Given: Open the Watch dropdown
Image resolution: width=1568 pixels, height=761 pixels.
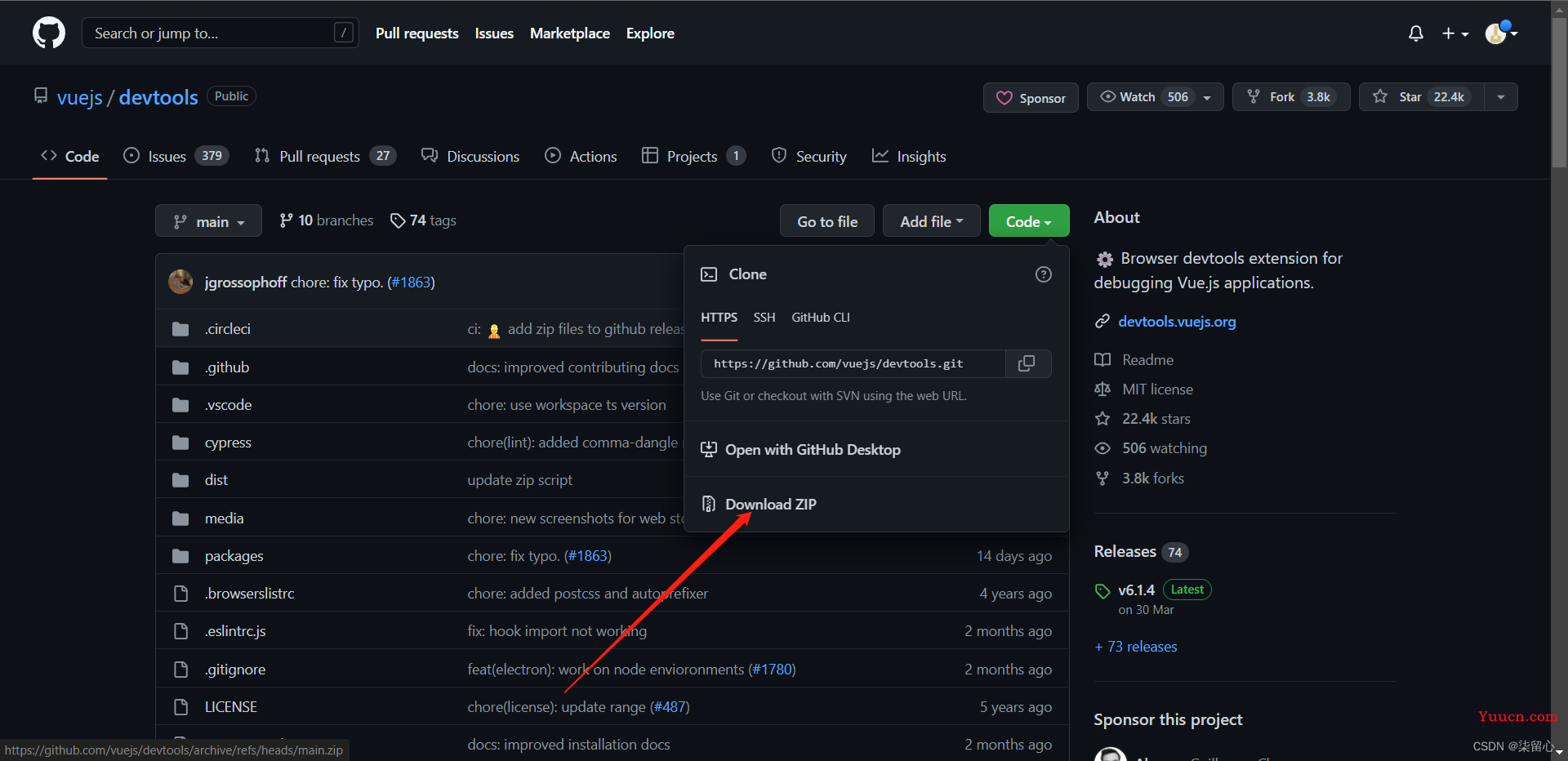Looking at the screenshot, I should coord(1155,96).
